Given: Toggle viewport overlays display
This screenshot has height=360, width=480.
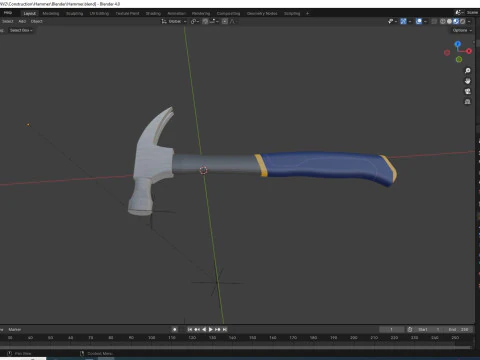Looking at the screenshot, I should pyautogui.click(x=419, y=21).
